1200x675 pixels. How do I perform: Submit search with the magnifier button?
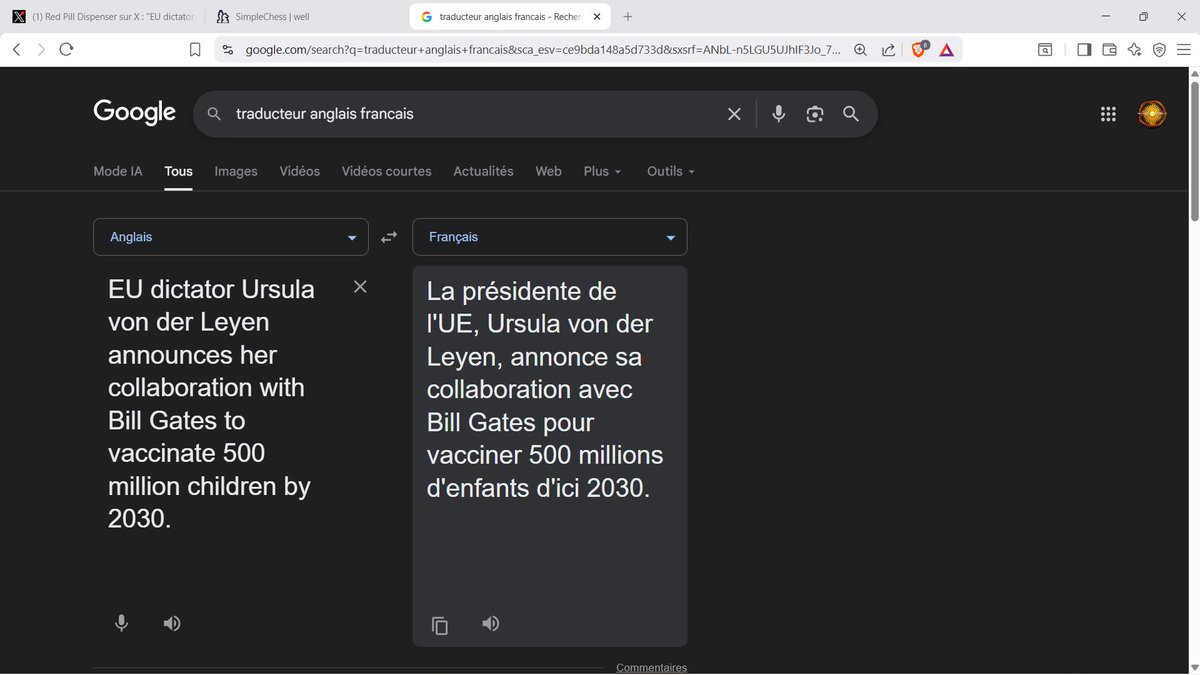click(851, 114)
